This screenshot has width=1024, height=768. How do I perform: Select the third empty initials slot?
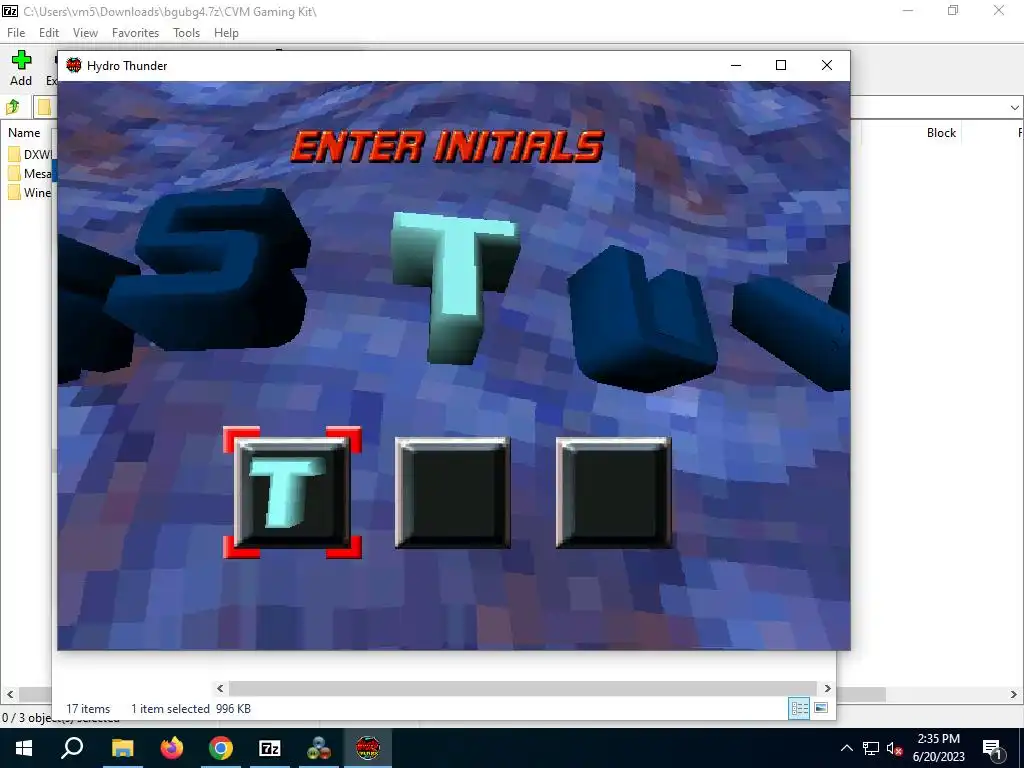tap(613, 493)
